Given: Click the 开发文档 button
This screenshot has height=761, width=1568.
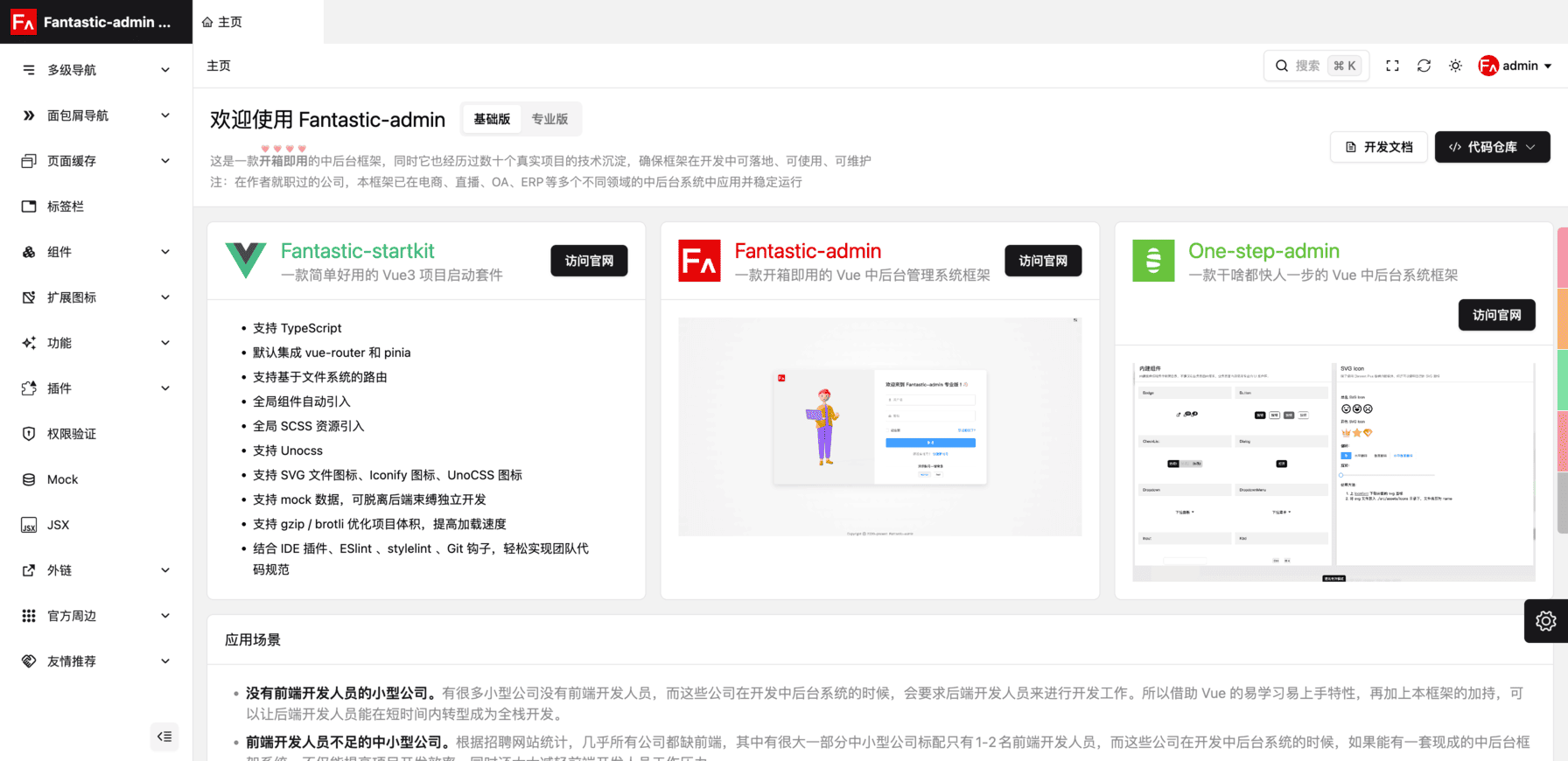Looking at the screenshot, I should [x=1379, y=147].
